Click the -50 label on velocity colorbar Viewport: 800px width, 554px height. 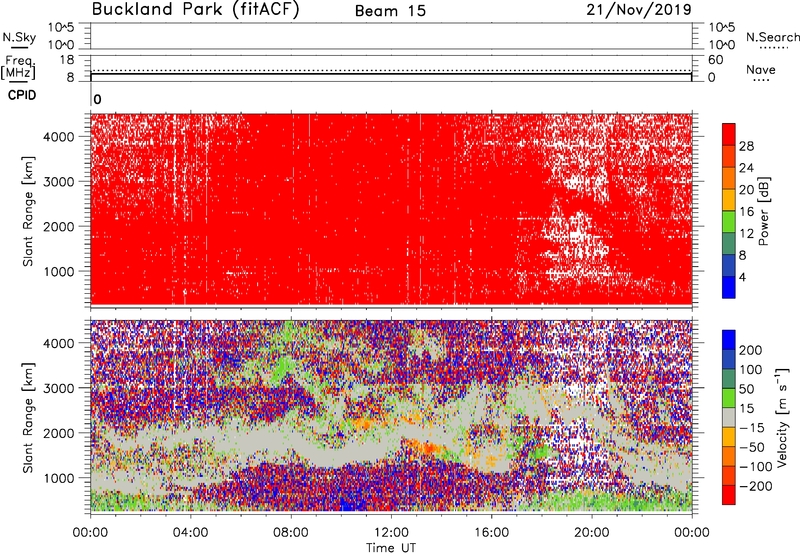[x=752, y=447]
